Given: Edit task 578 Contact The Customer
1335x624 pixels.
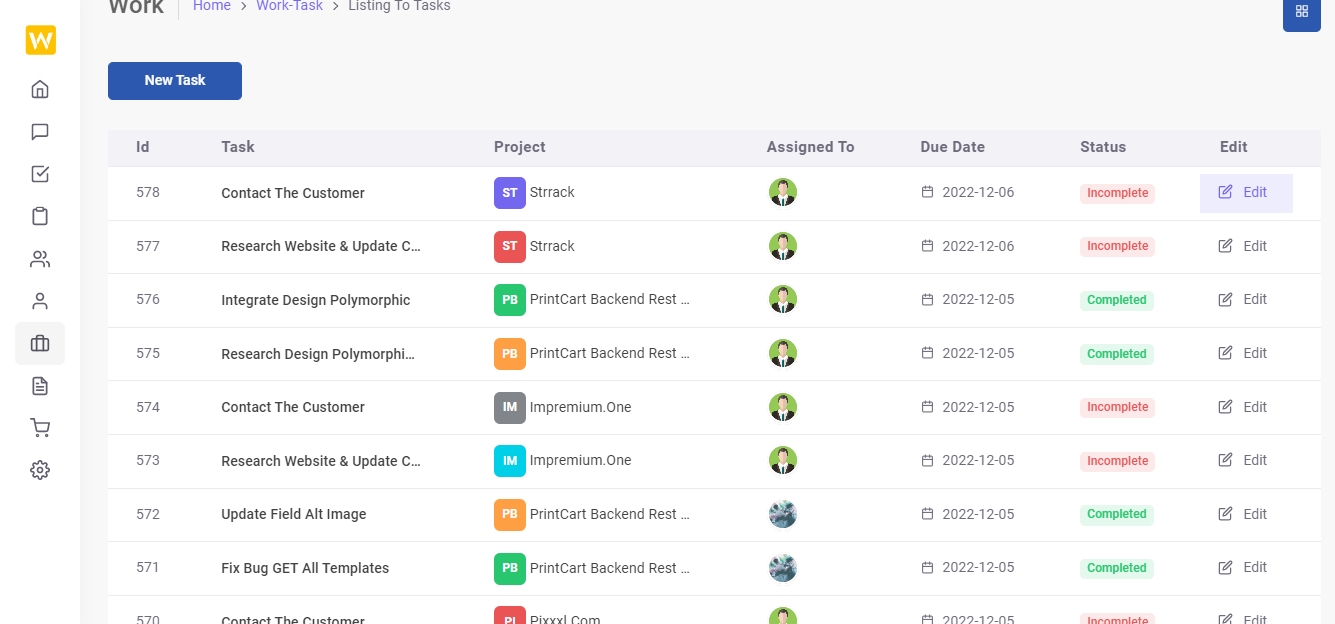Looking at the screenshot, I should tap(1246, 193).
